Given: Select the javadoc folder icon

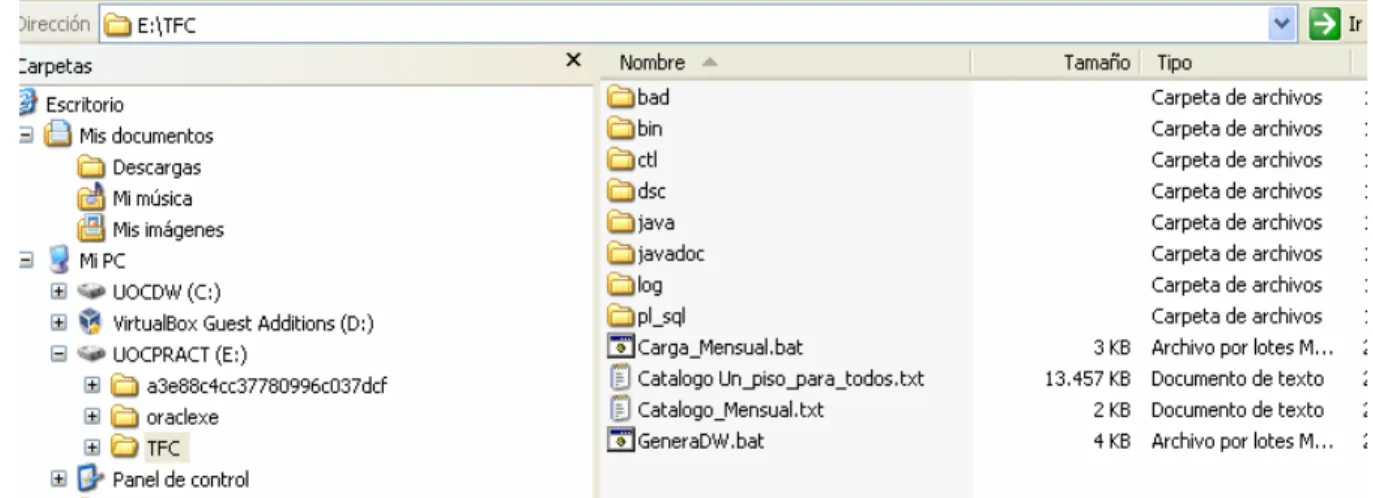Looking at the screenshot, I should coord(621,253).
